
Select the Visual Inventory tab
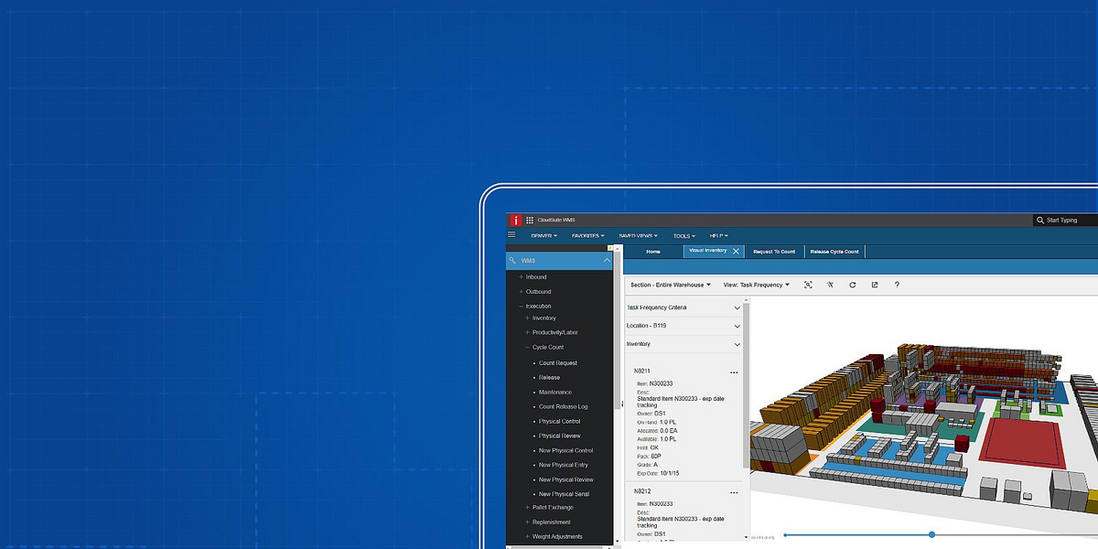(x=707, y=250)
